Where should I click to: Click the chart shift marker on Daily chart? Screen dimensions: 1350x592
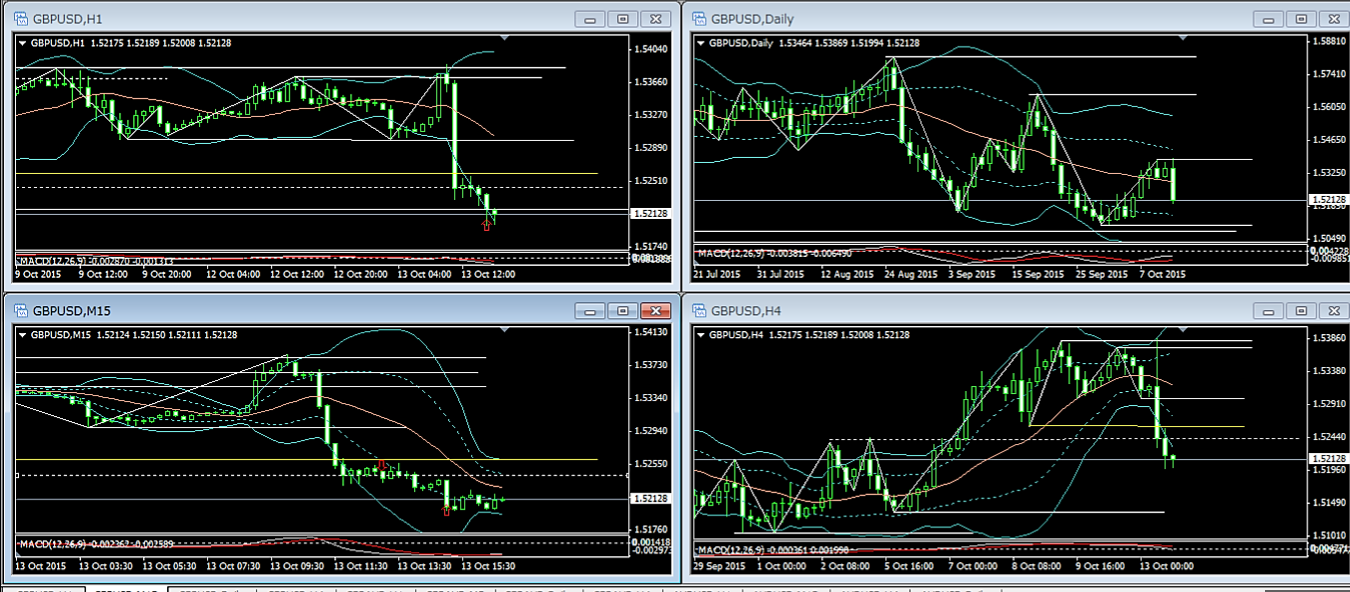coord(1183,38)
